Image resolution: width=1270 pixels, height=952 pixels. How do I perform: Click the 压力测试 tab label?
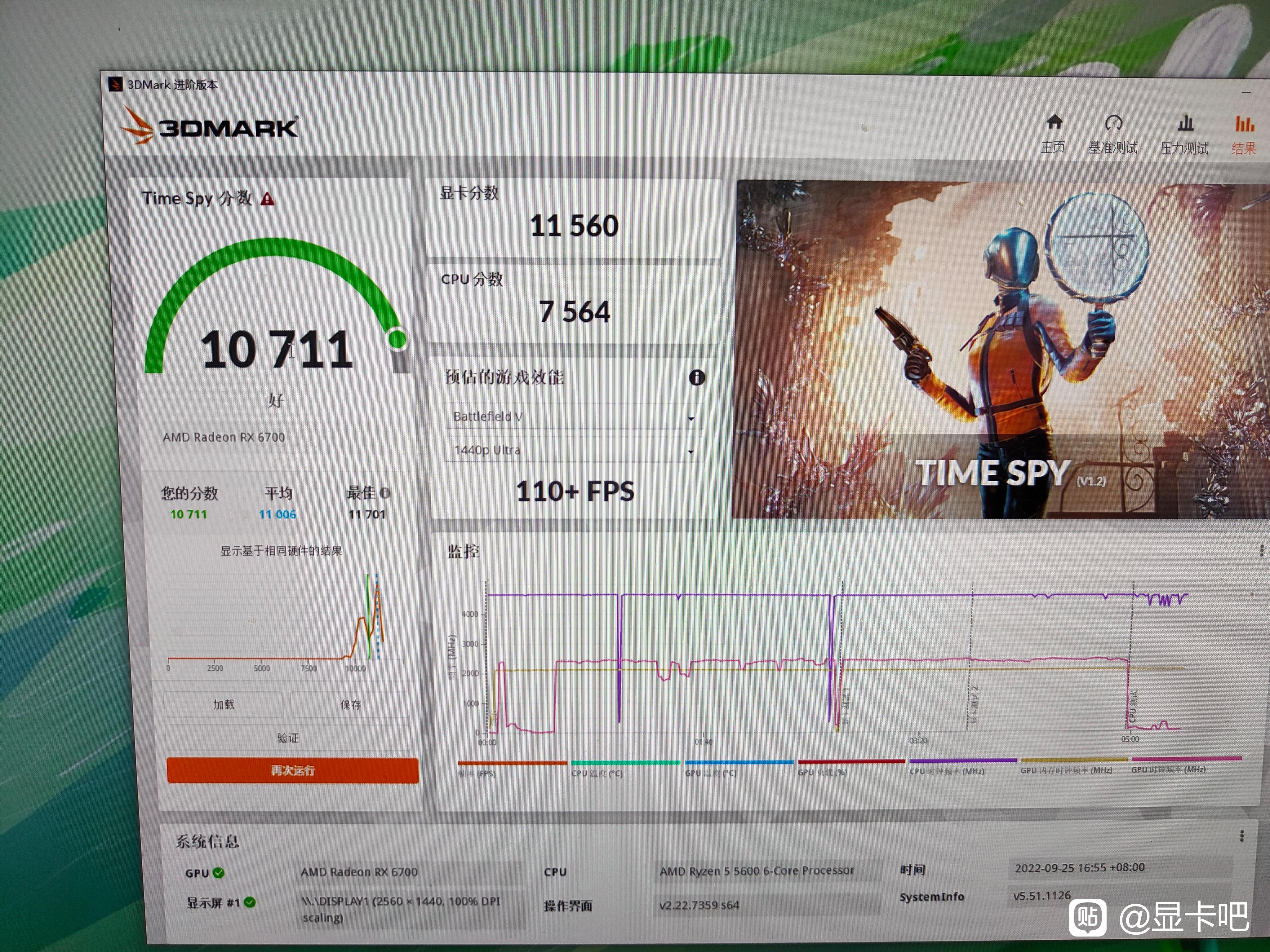1184,149
